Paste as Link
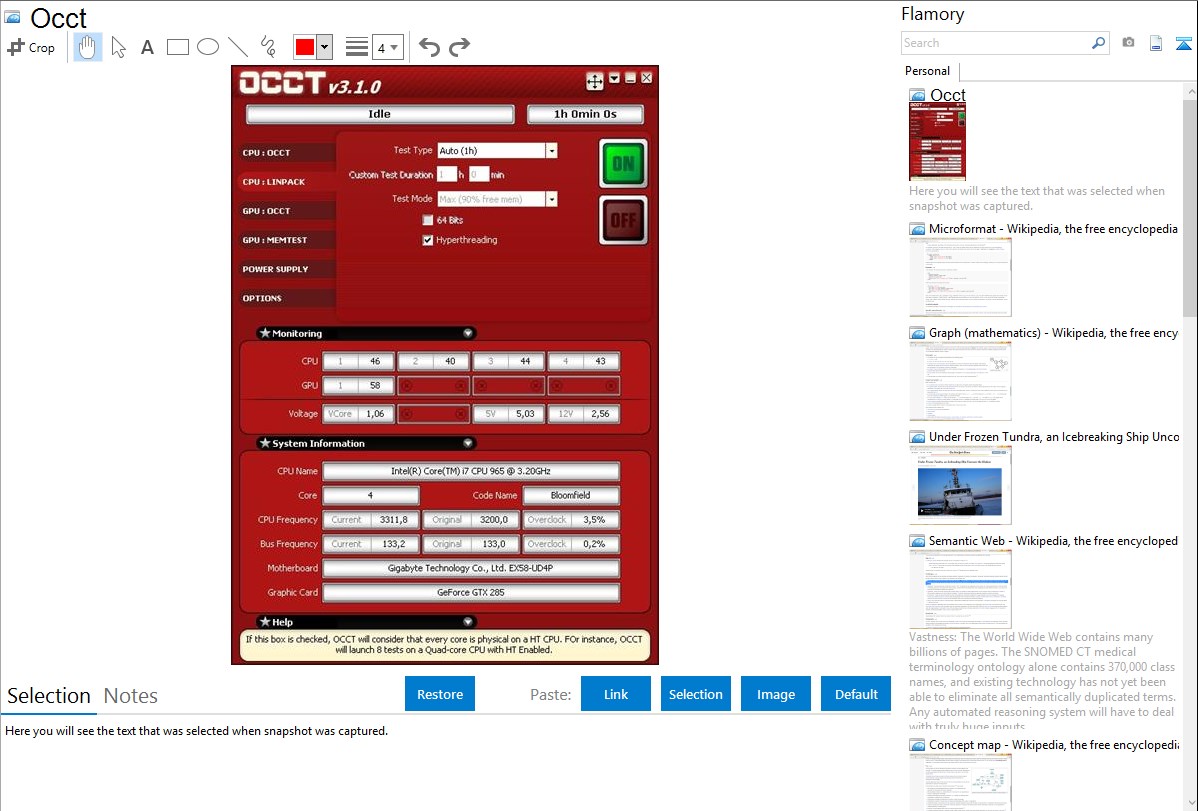 [x=616, y=694]
